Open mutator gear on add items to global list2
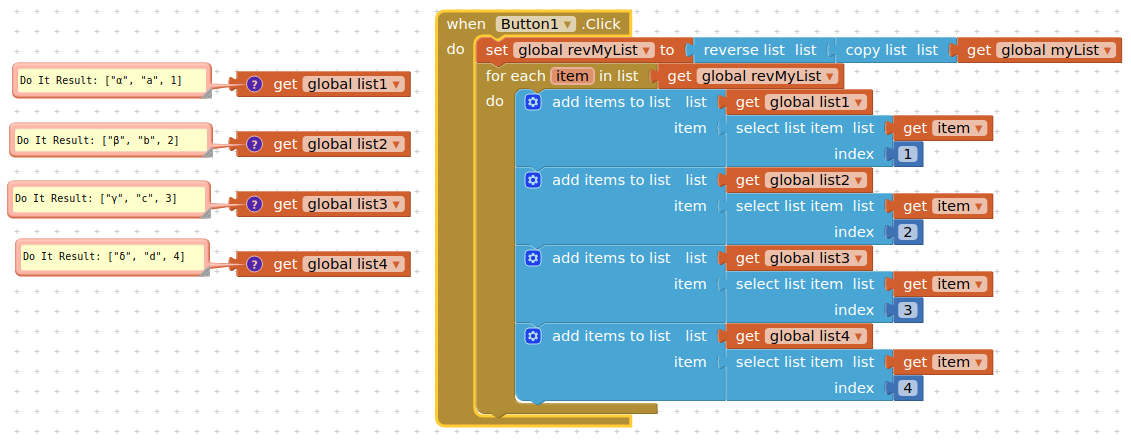 click(x=533, y=180)
